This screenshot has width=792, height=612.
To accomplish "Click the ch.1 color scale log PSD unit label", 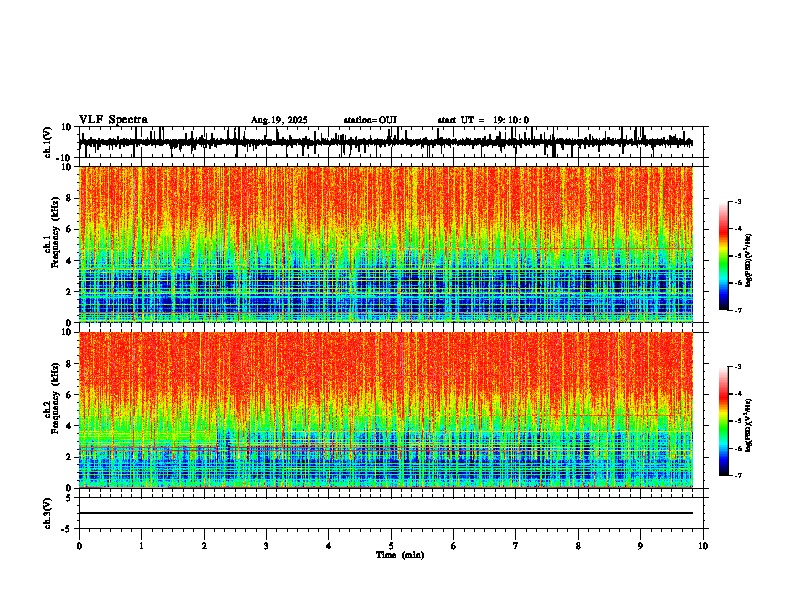I will [749, 261].
